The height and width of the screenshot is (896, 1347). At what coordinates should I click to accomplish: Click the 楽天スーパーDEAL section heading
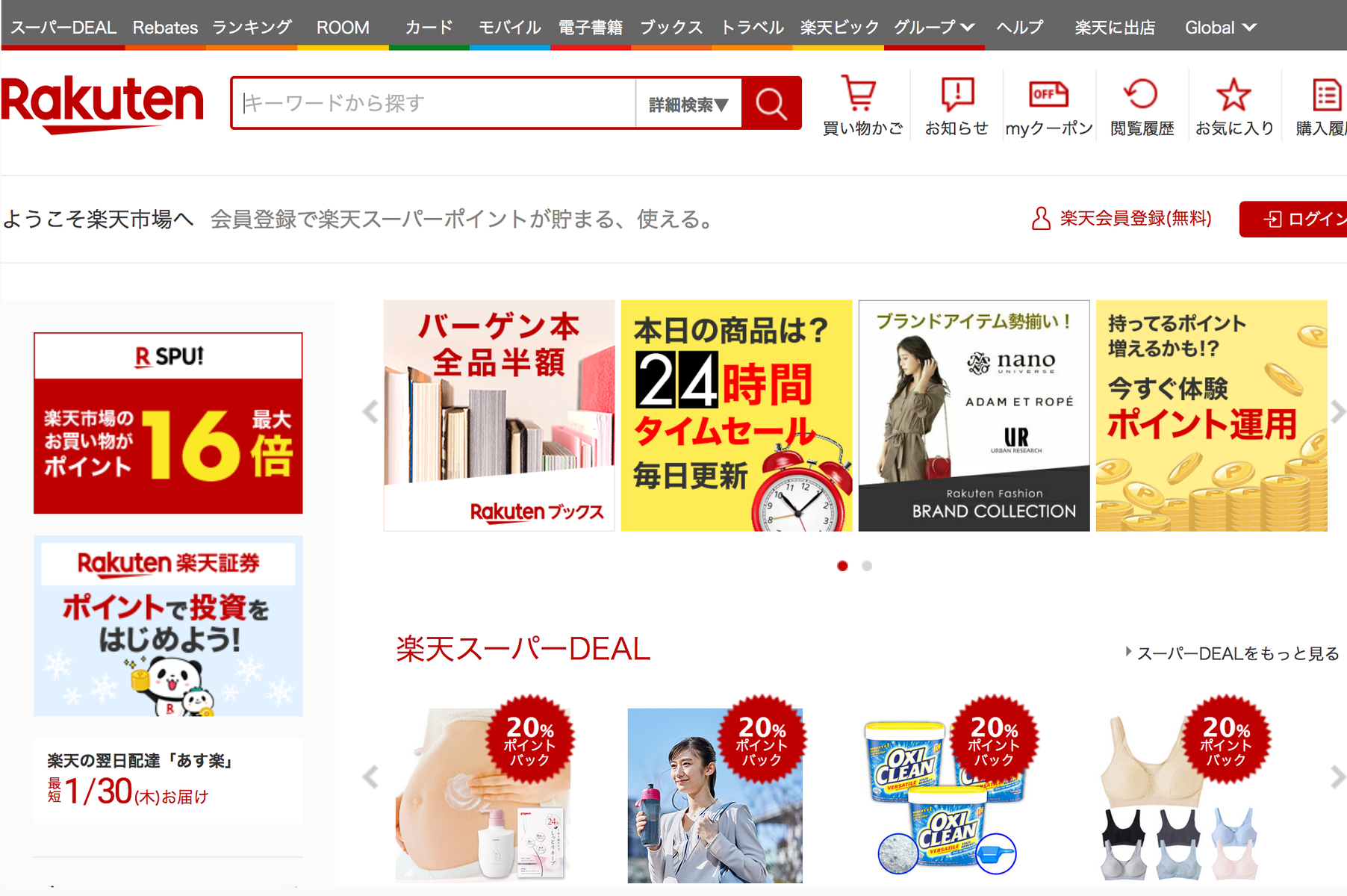[x=523, y=649]
